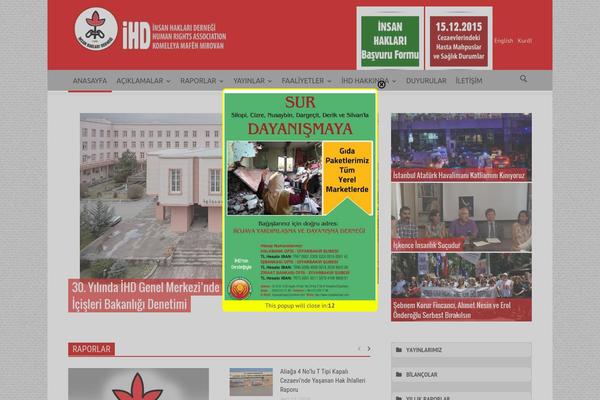Click the Rojava association logo in popup
The width and height of the screenshot is (600, 400).
[240, 289]
